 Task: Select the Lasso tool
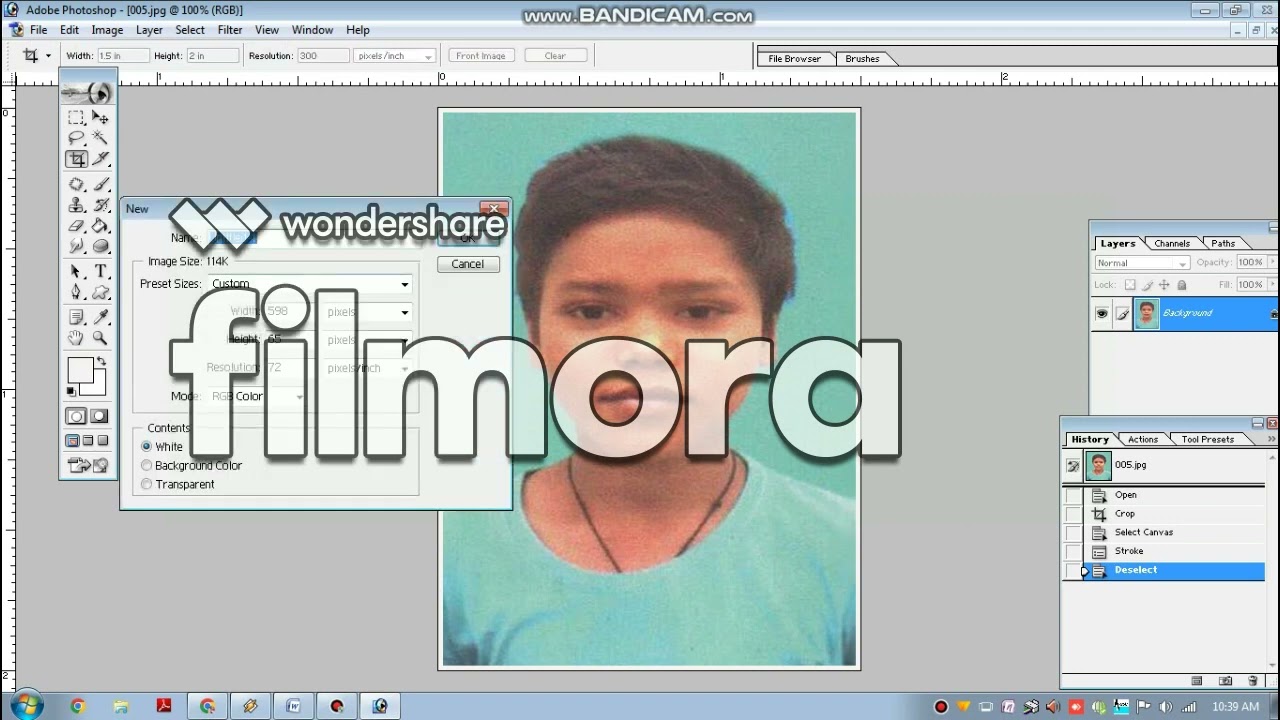click(x=76, y=138)
